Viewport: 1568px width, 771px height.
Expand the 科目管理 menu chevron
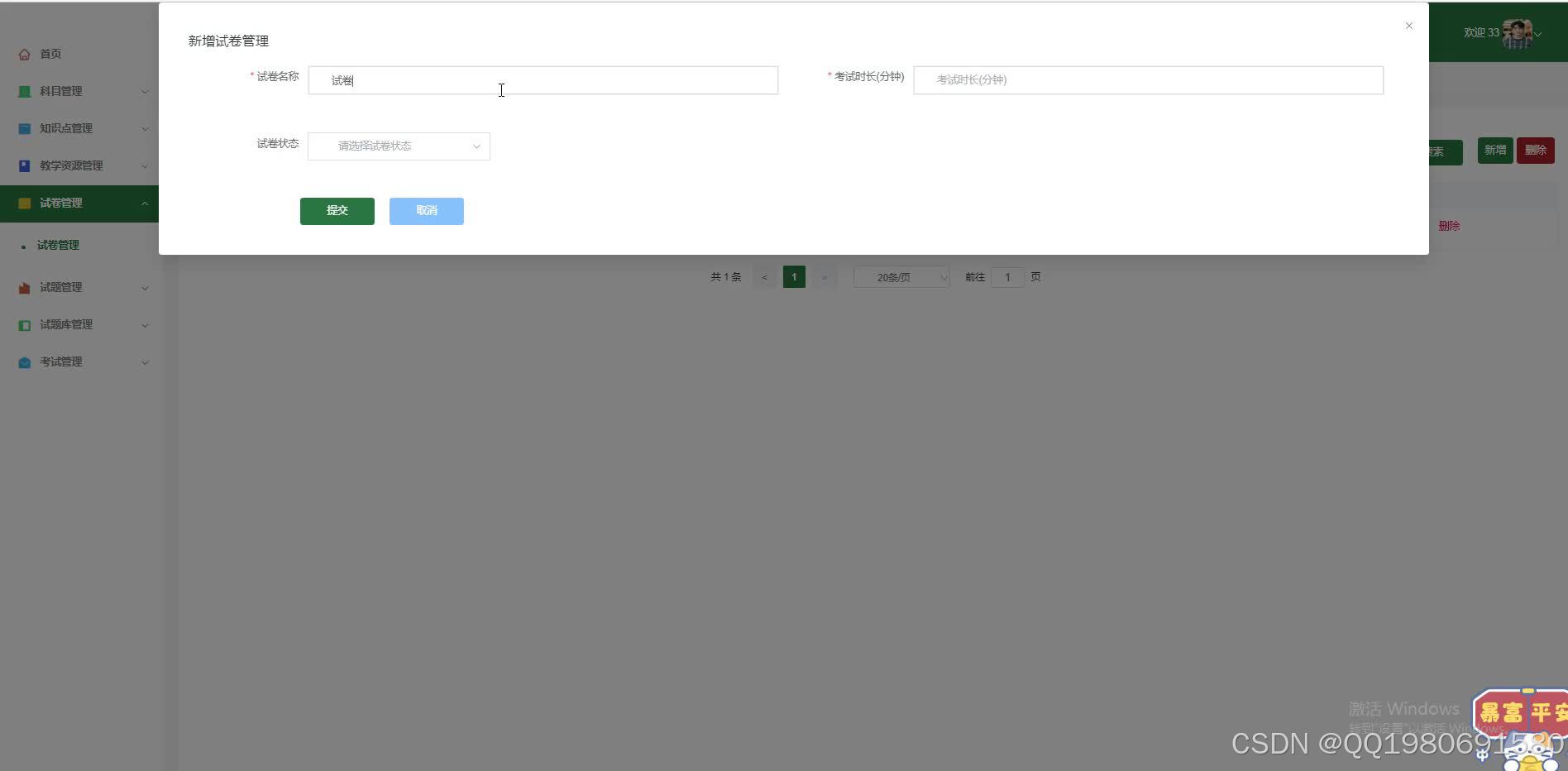pyautogui.click(x=145, y=91)
